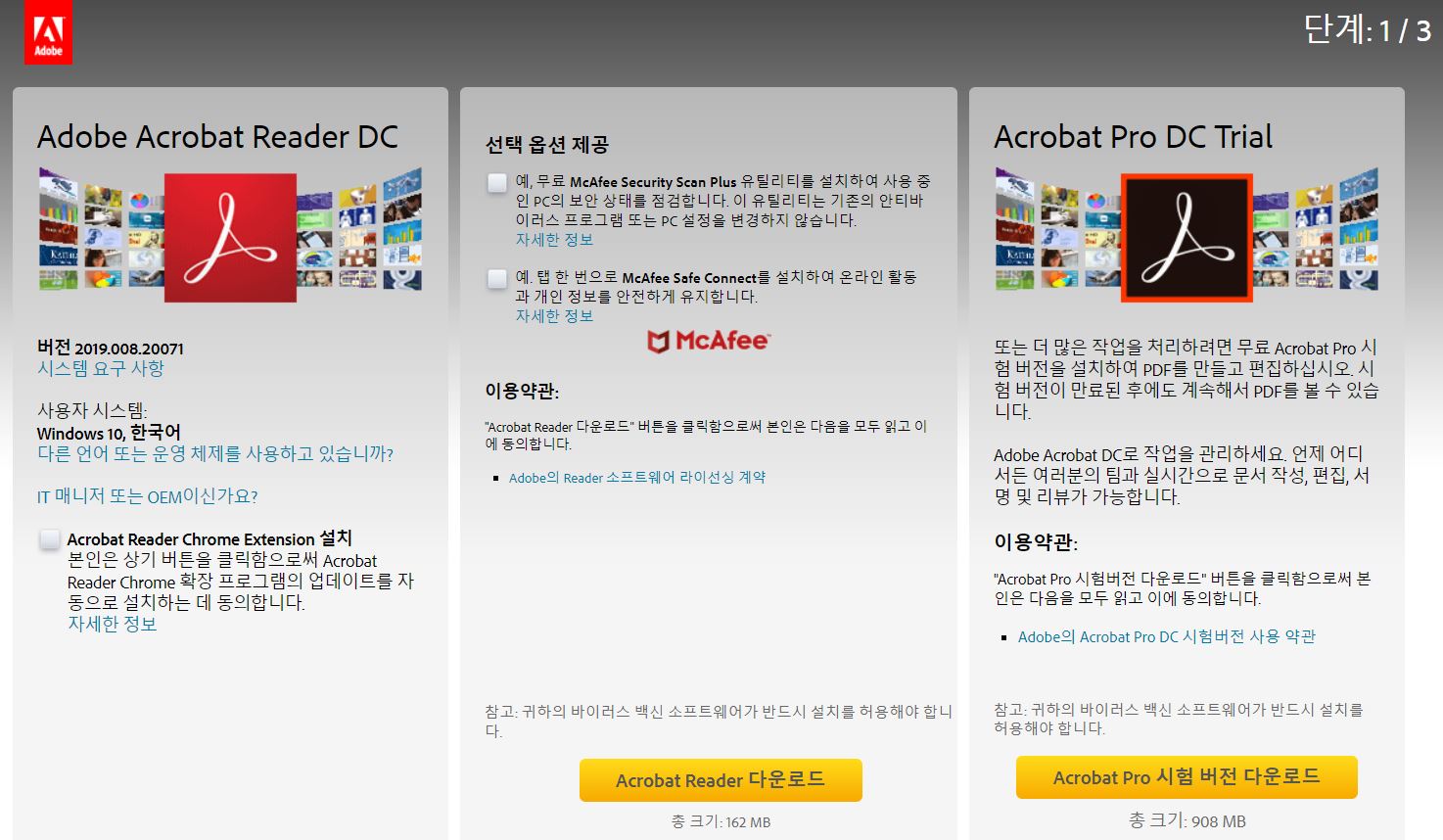Open the IT 매니저 또는 OEM이신가요 link
This screenshot has height=840, width=1443.
coord(148,497)
